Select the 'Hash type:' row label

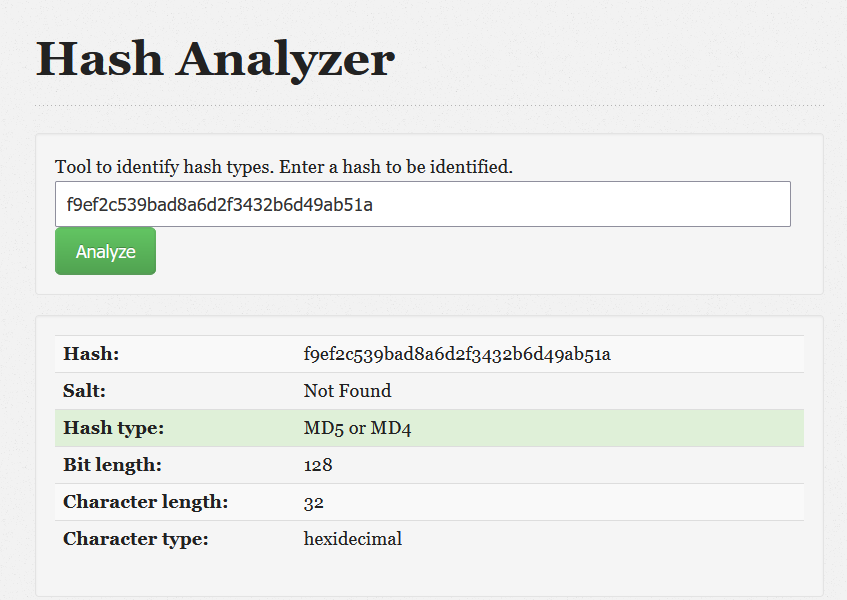pos(113,428)
